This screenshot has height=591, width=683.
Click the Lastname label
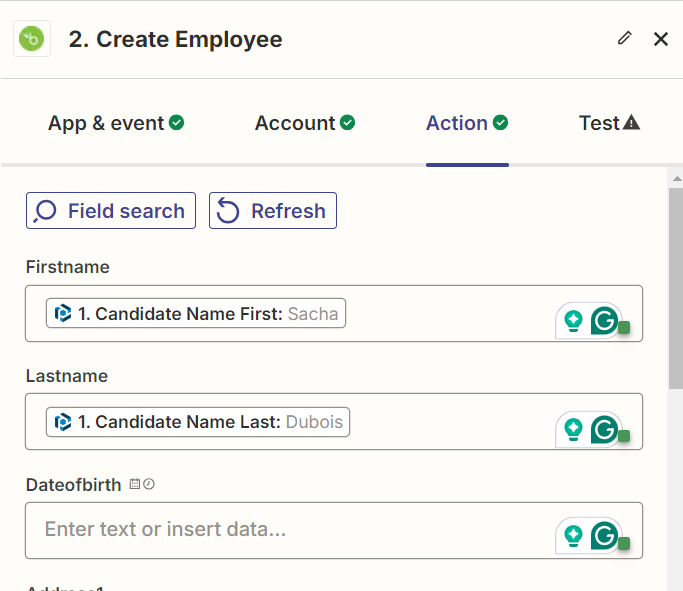click(67, 375)
